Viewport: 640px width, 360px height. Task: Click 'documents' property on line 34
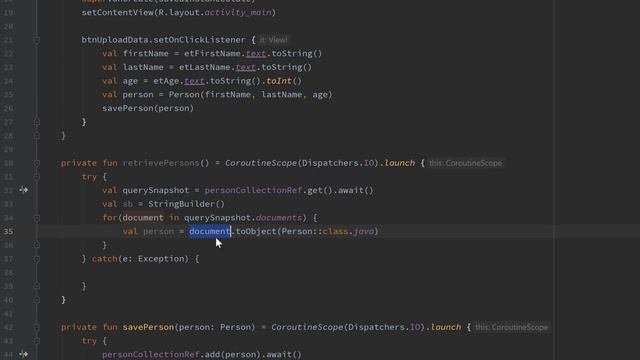[279, 218]
